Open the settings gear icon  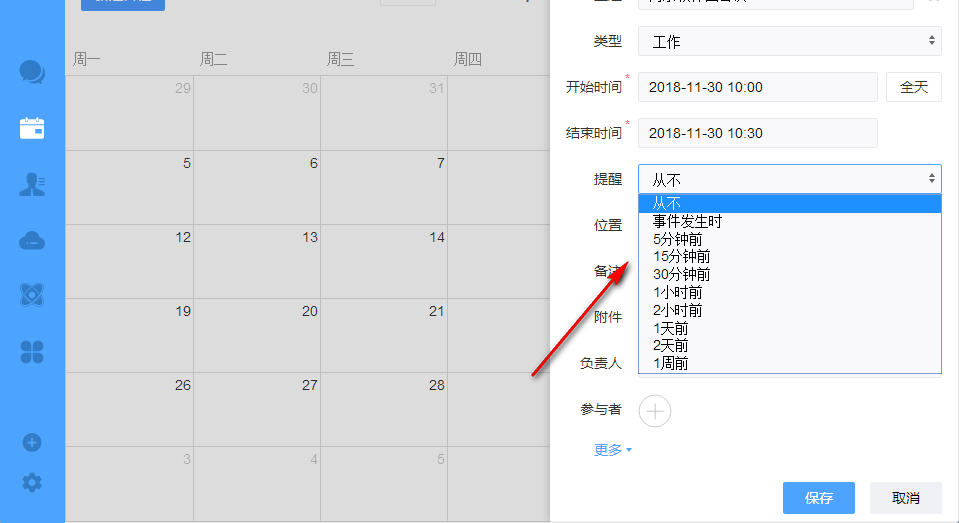coord(32,483)
